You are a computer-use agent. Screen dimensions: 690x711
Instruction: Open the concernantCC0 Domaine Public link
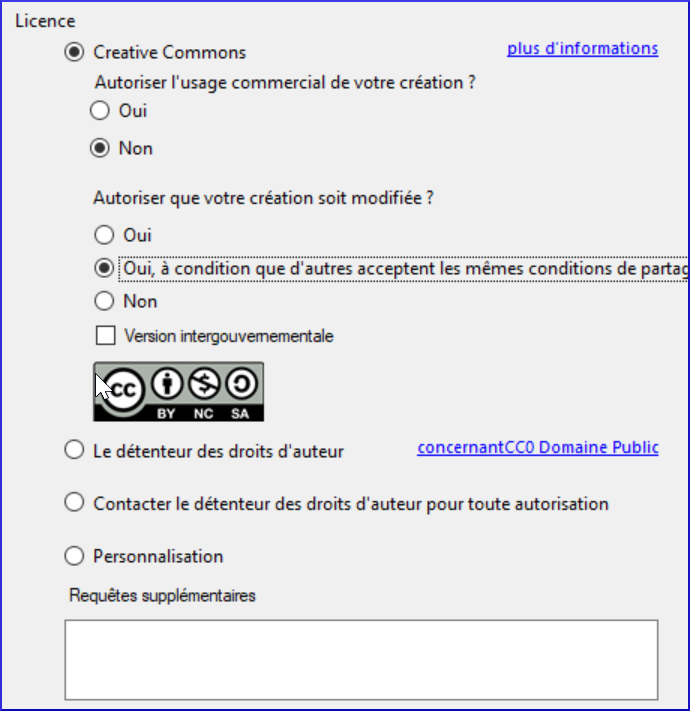click(537, 447)
